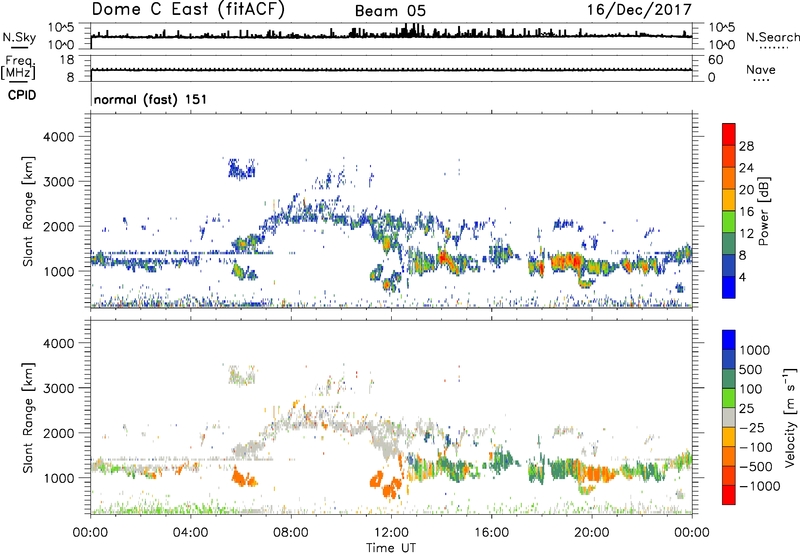Click the "CPID" row label

click(21, 95)
